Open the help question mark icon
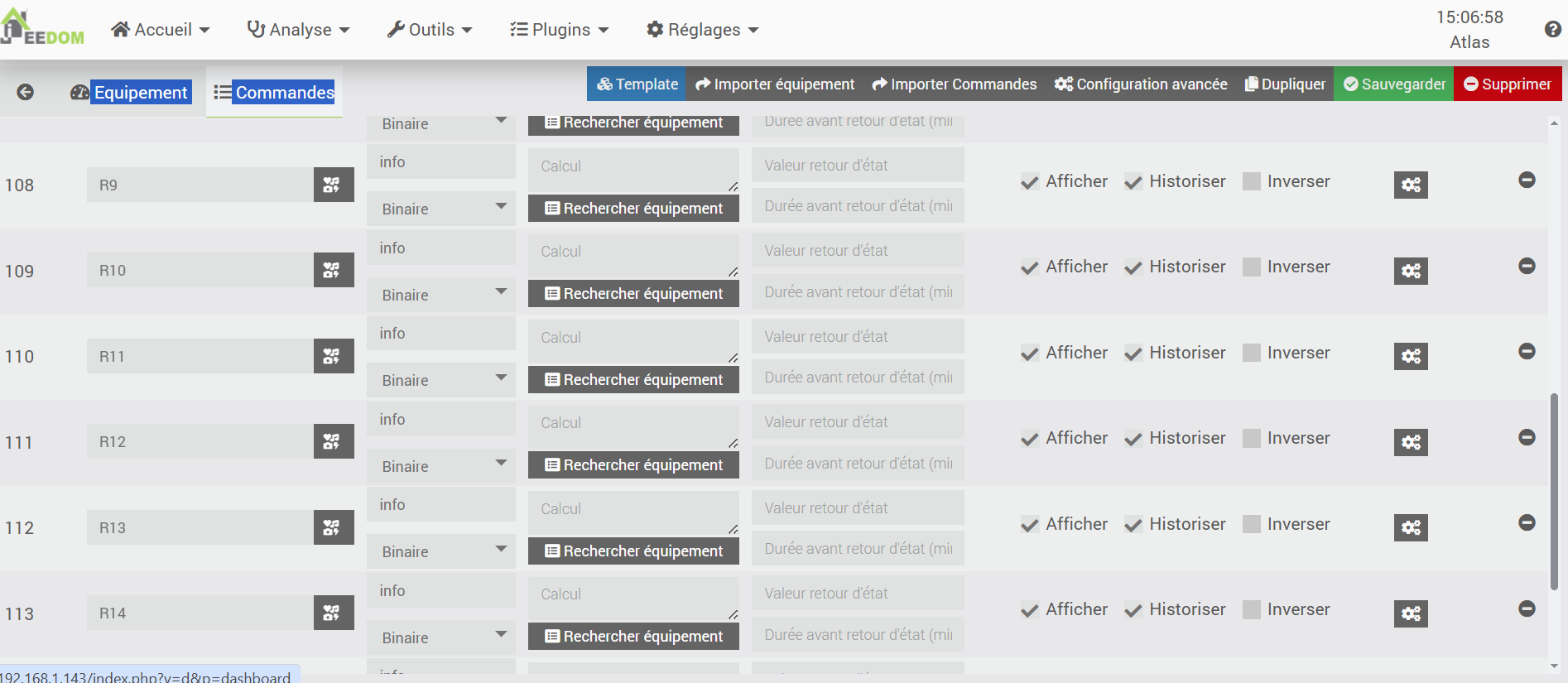Screen dimensions: 1568x683 pos(1552,30)
